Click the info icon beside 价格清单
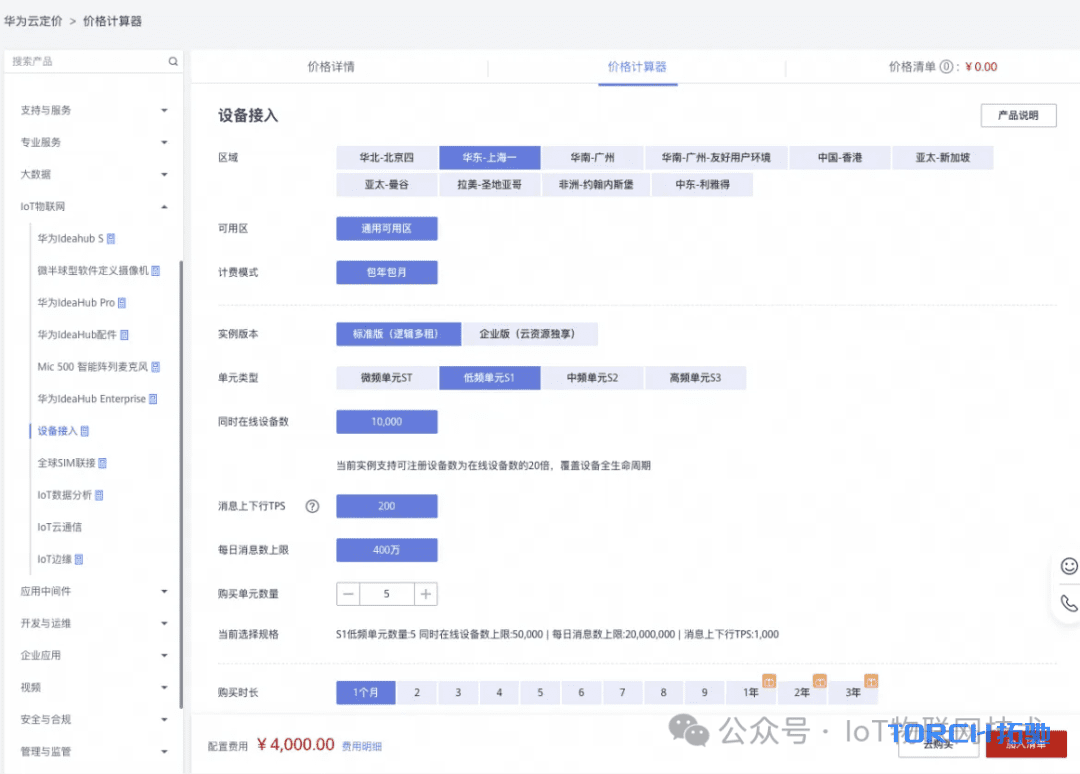The image size is (1080, 774). coord(946,67)
